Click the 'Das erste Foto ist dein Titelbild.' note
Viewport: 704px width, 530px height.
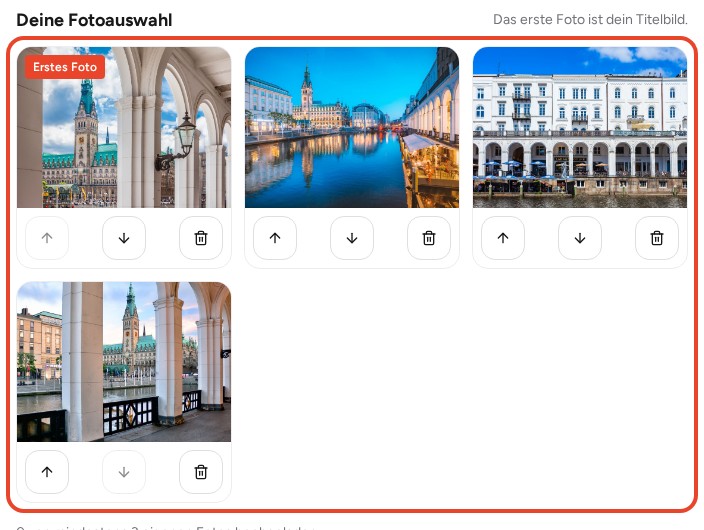pos(590,19)
